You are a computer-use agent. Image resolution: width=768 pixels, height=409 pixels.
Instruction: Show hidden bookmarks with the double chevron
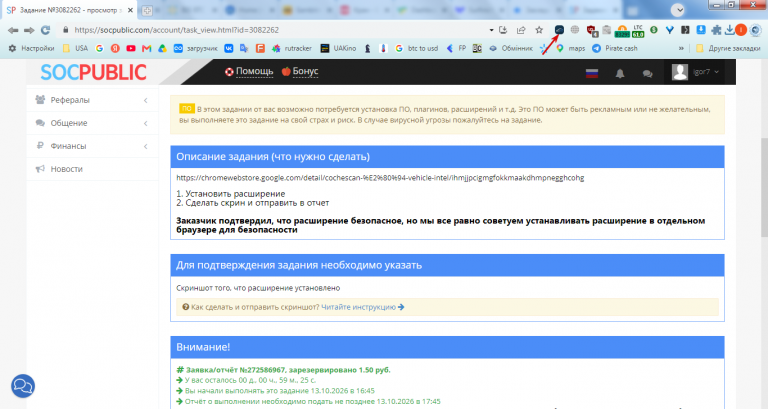[681, 48]
